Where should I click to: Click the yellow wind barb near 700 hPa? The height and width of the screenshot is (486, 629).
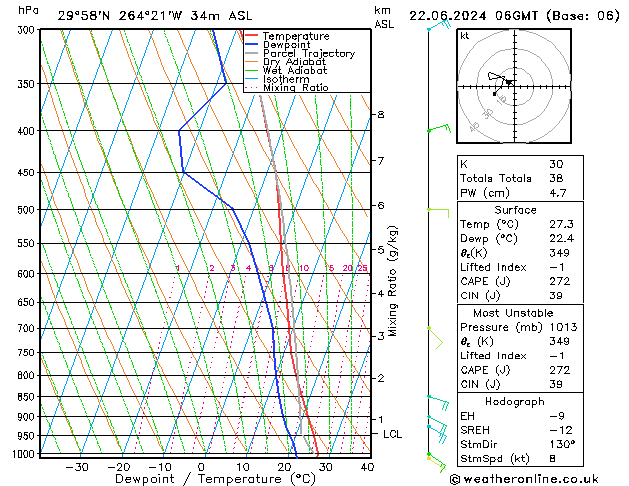point(435,337)
